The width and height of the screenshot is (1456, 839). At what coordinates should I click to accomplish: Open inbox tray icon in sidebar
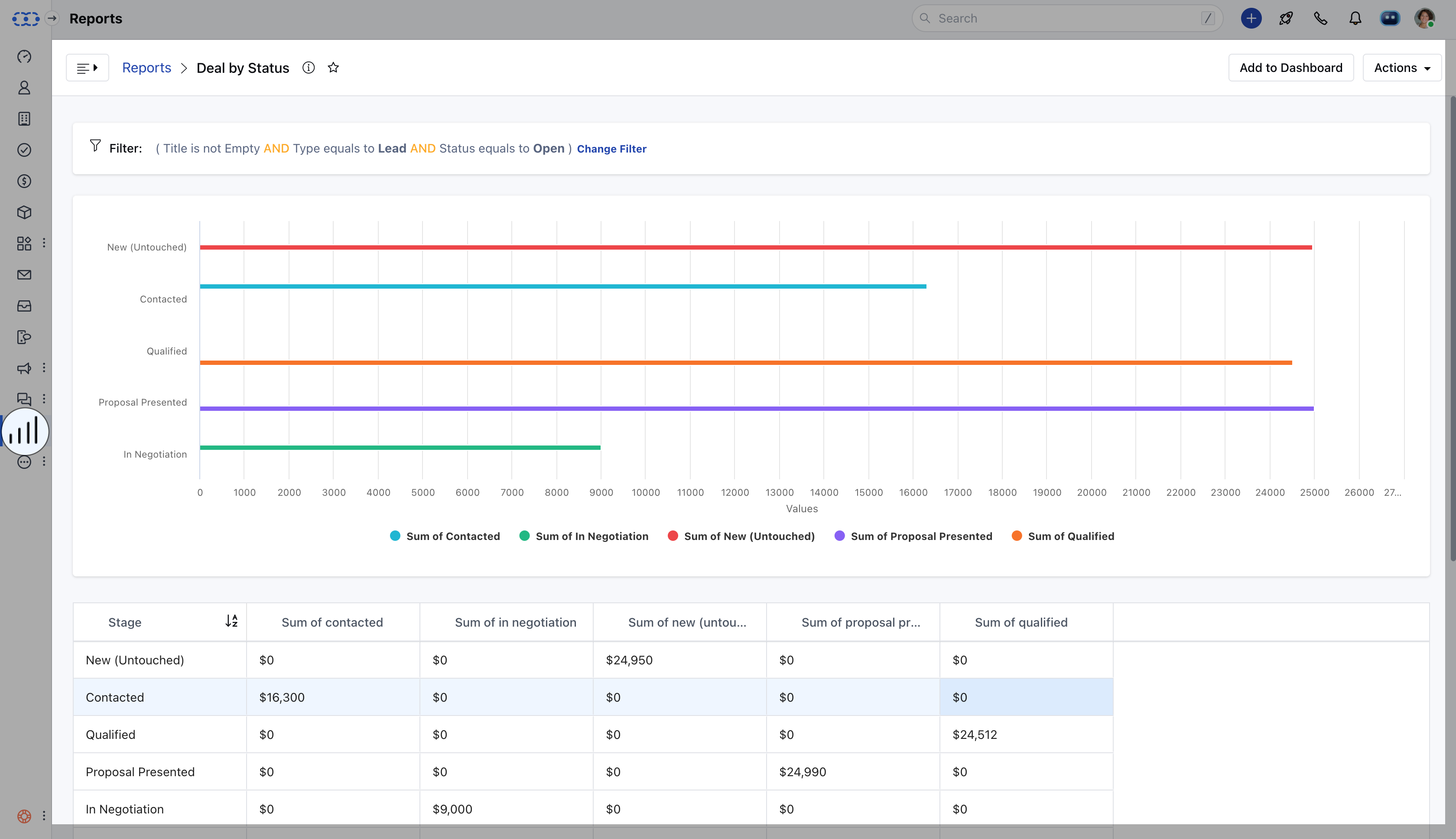pos(24,306)
